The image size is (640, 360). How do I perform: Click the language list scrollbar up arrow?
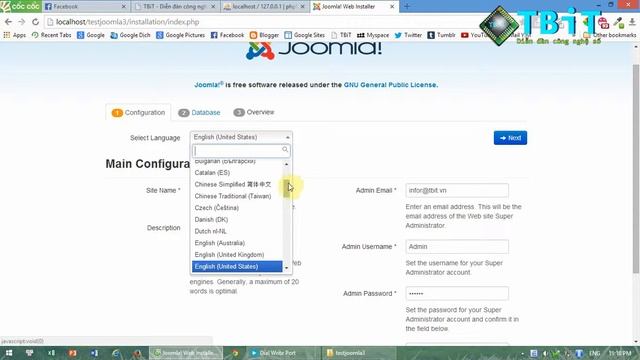(287, 164)
